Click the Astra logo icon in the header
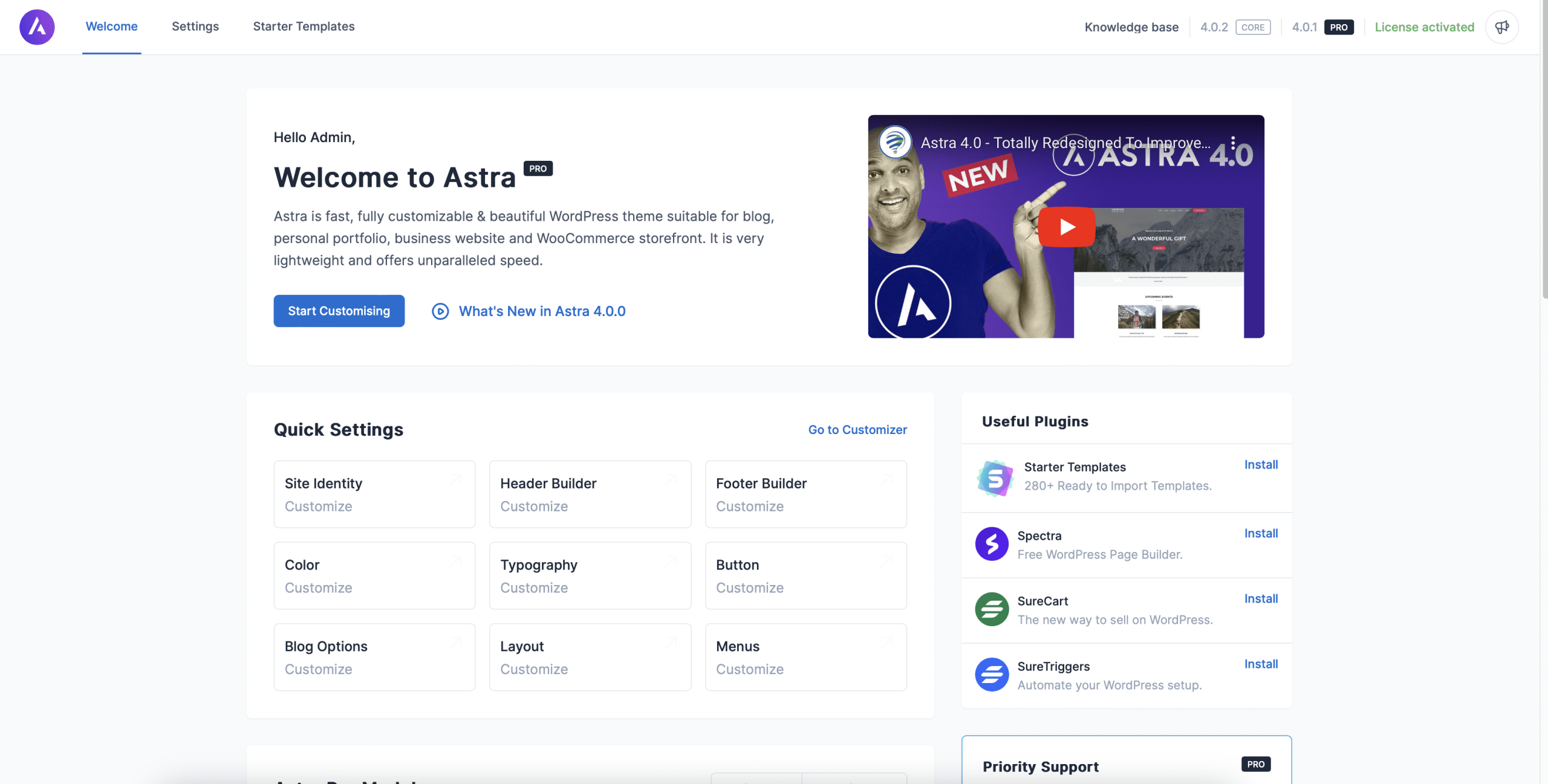 pos(37,27)
